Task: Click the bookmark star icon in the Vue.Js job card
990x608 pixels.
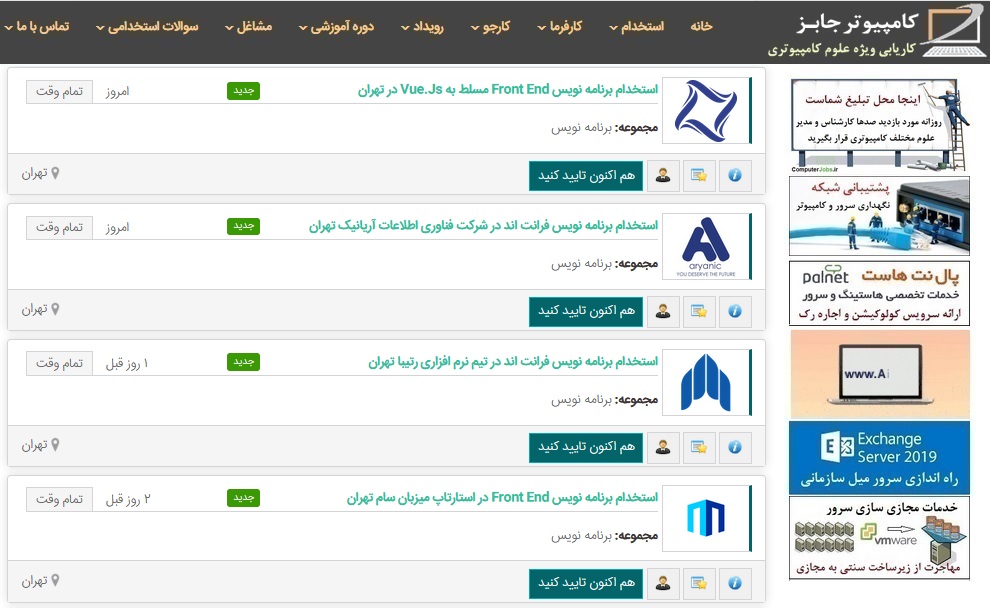Action: click(699, 176)
